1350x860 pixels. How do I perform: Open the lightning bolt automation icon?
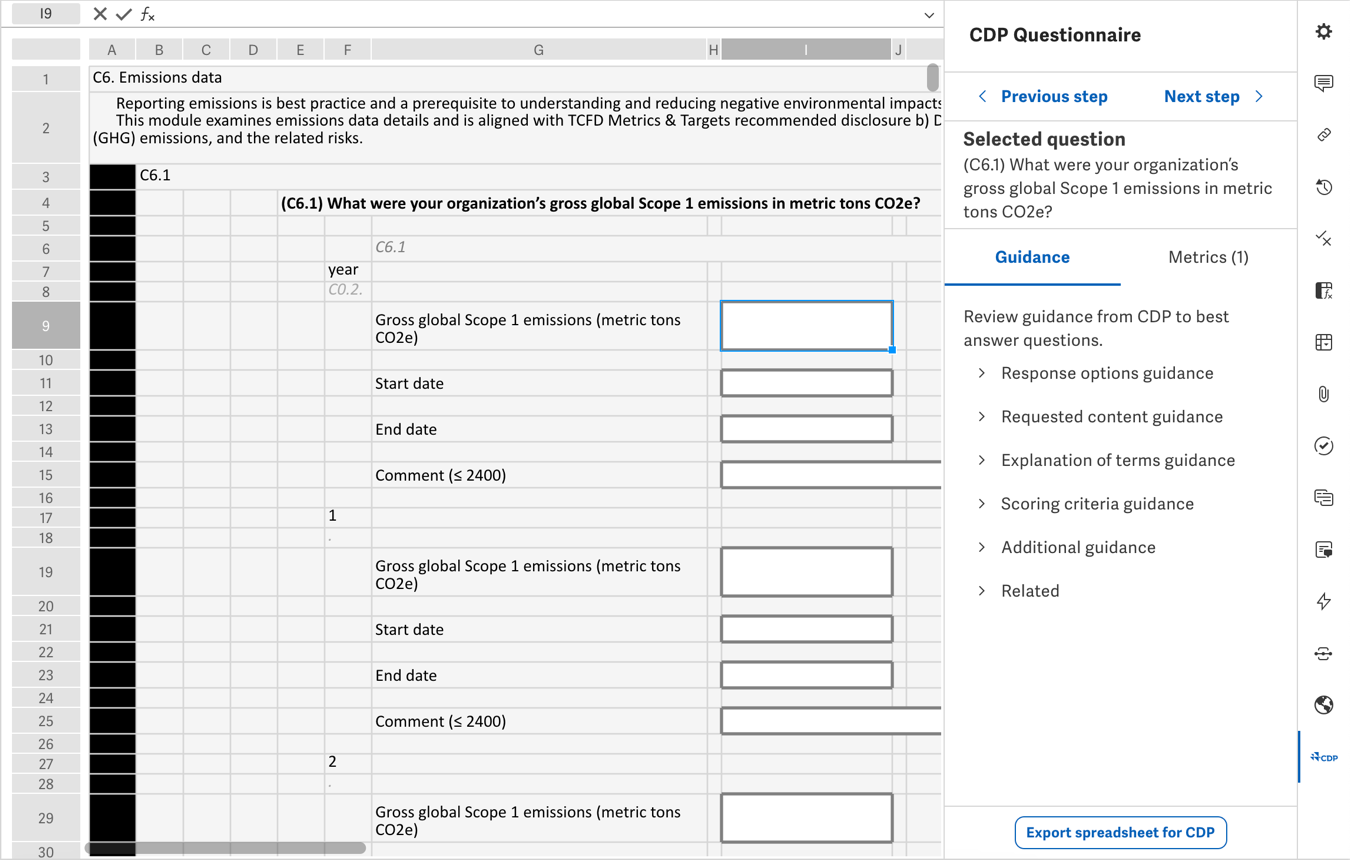click(x=1324, y=601)
